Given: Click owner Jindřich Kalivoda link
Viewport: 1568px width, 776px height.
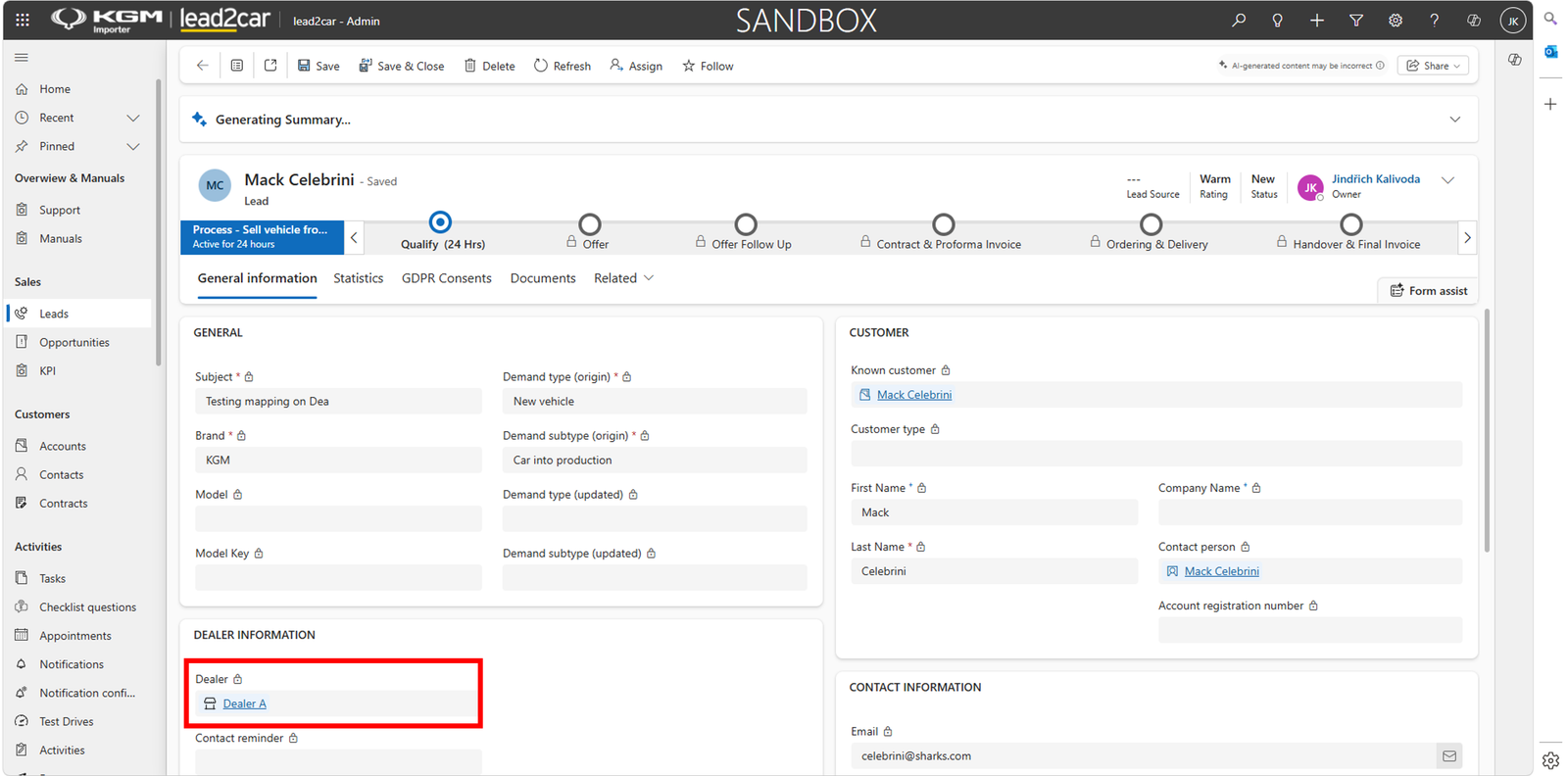Looking at the screenshot, I should [1376, 179].
